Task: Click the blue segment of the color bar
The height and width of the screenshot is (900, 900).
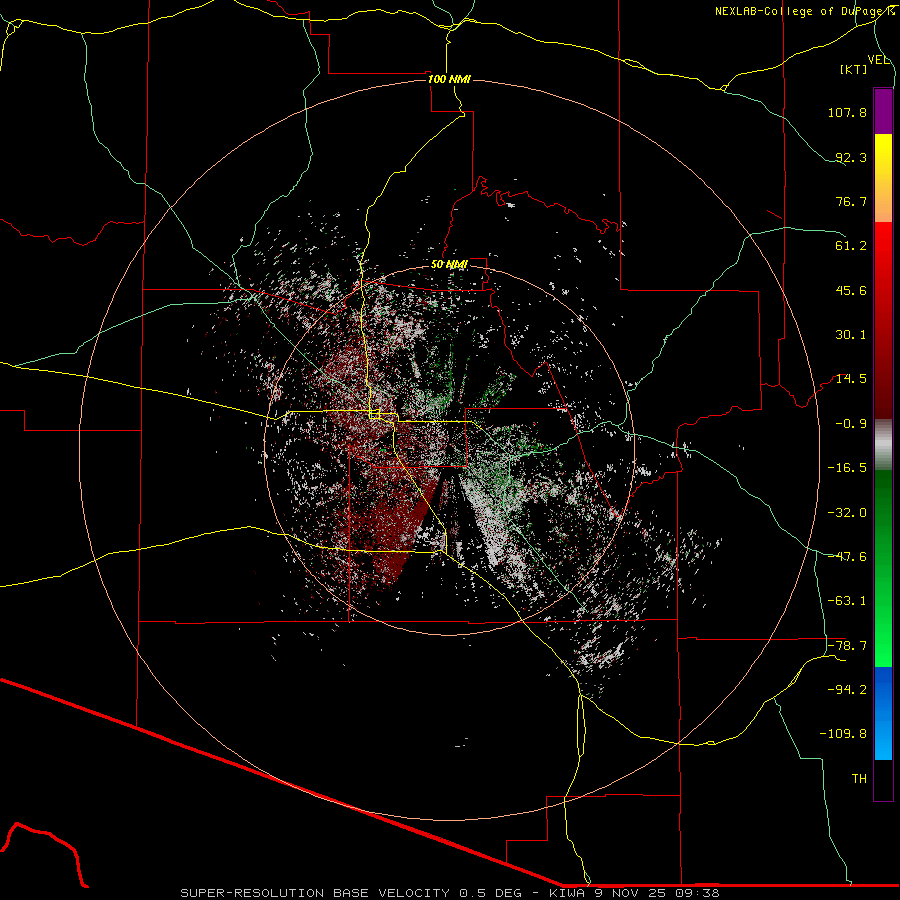Action: point(883,713)
